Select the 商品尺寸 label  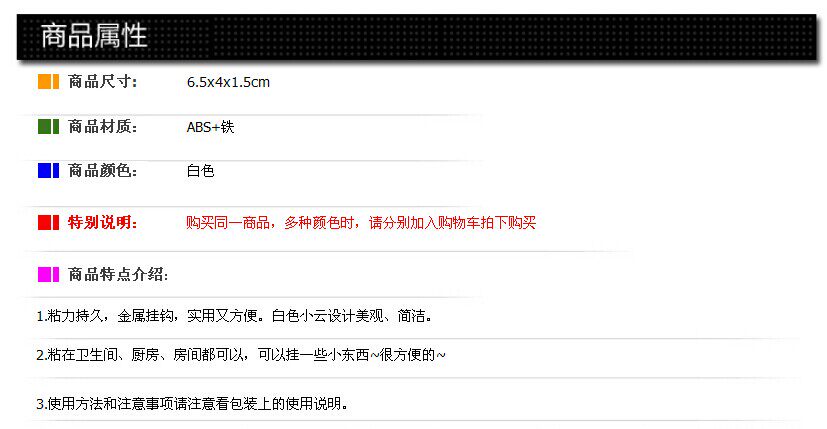pyautogui.click(x=103, y=82)
